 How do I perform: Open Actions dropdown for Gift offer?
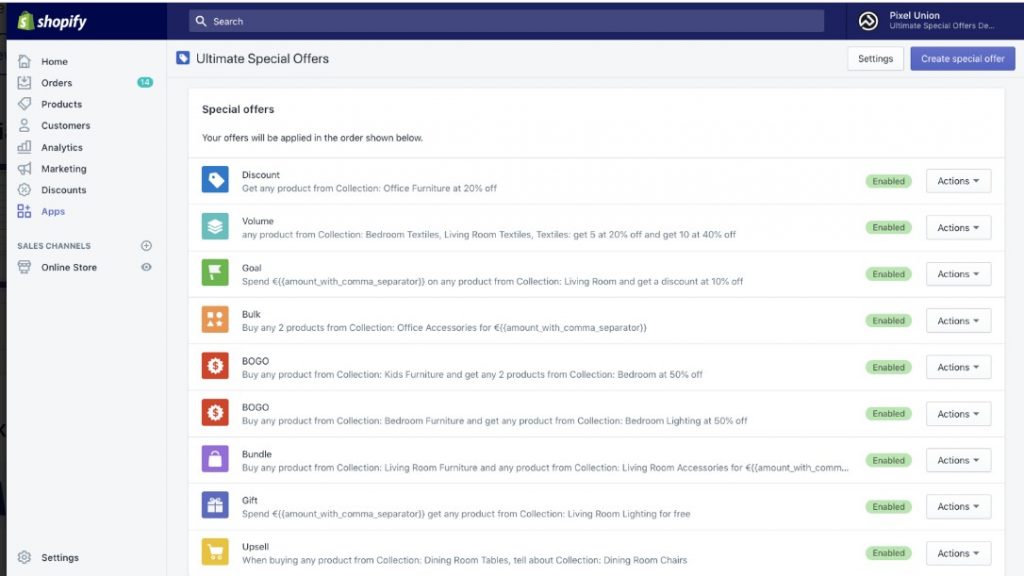coord(958,506)
